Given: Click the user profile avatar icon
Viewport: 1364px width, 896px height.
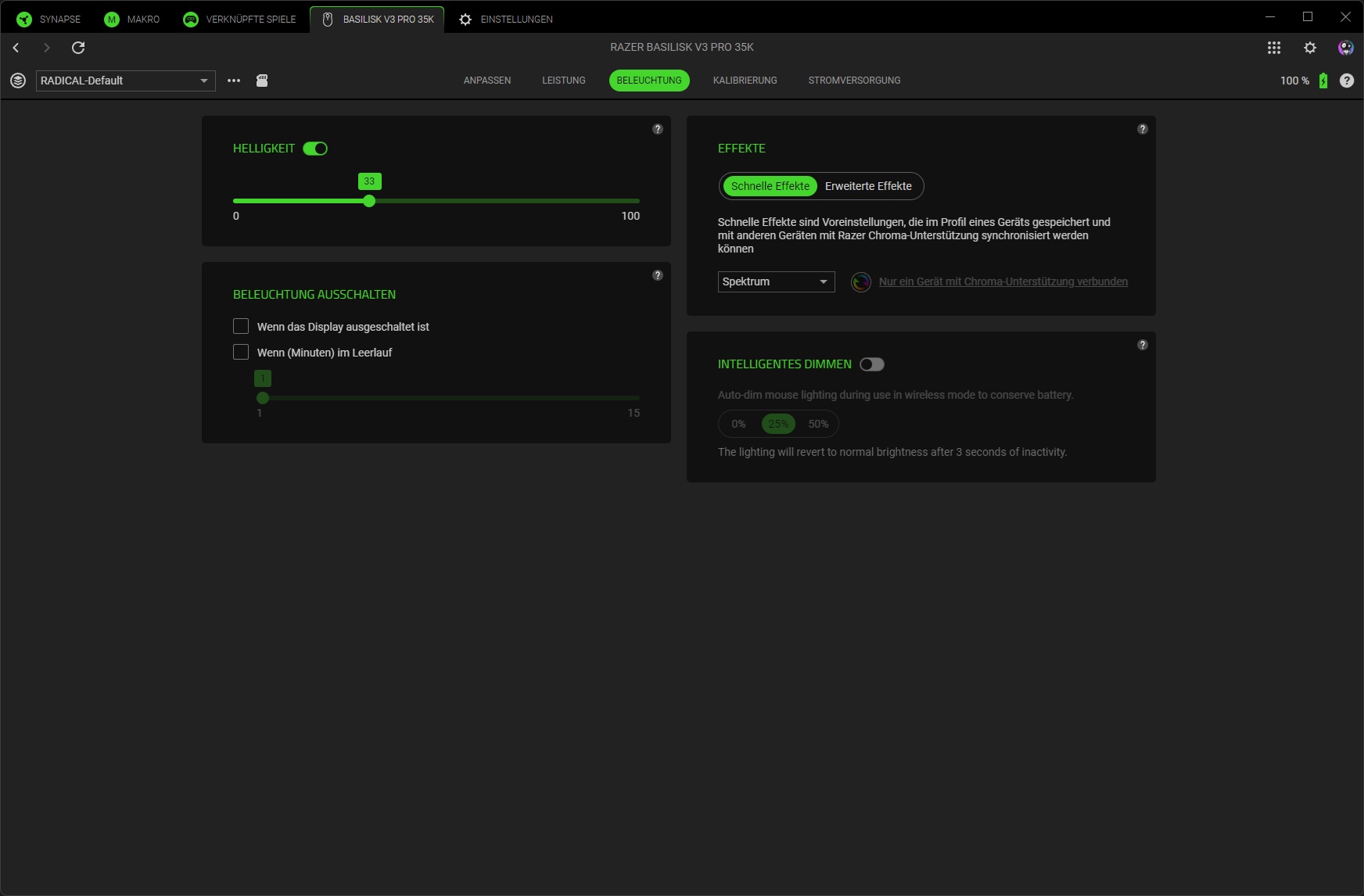Looking at the screenshot, I should [x=1345, y=48].
